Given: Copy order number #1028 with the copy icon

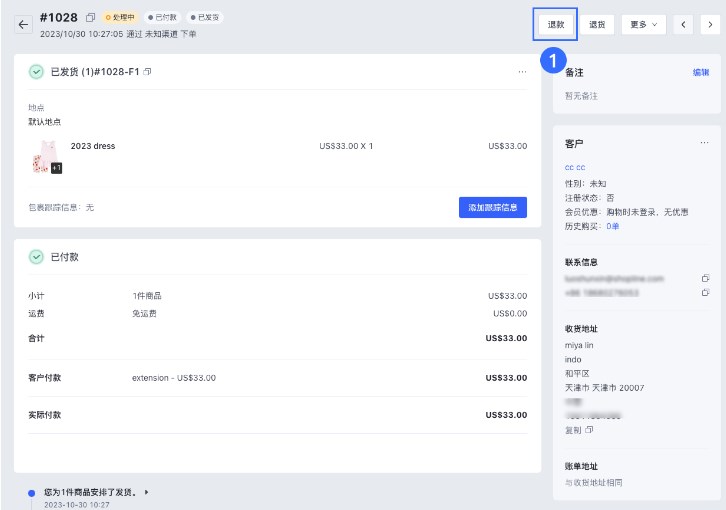Looking at the screenshot, I should click(91, 18).
